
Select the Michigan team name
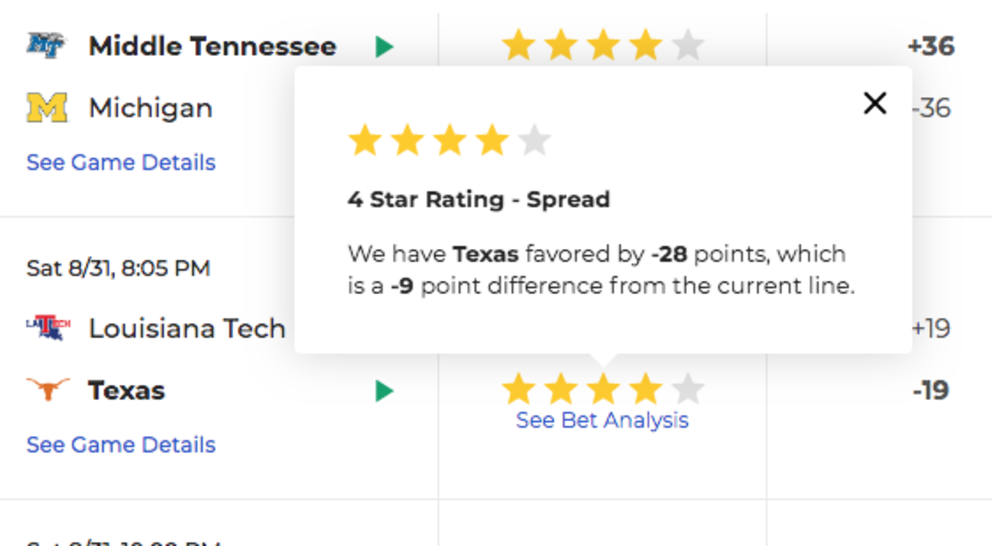pyautogui.click(x=151, y=108)
